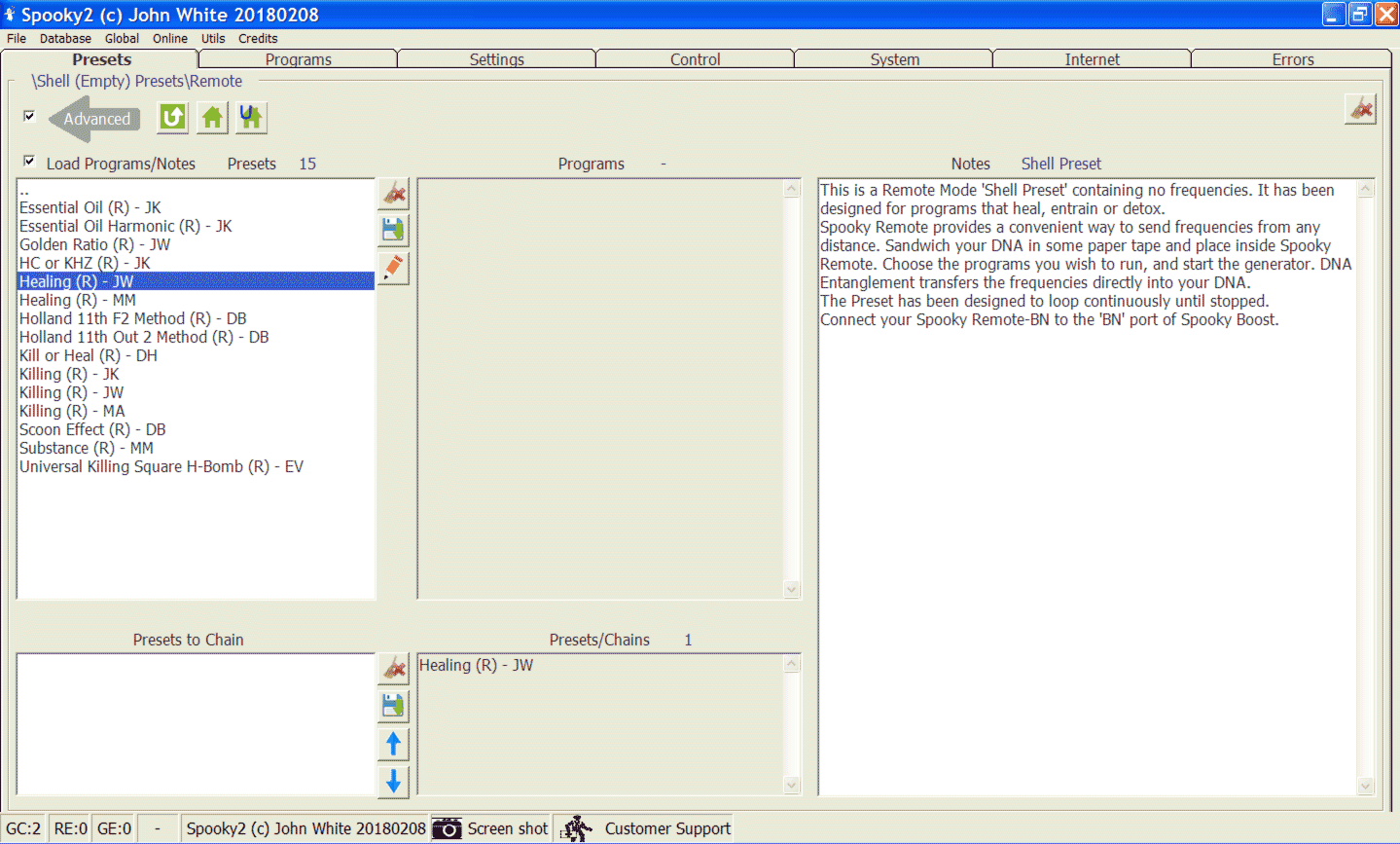This screenshot has width=1400, height=844.
Task: Click the user home icon with U
Action: [x=251, y=118]
